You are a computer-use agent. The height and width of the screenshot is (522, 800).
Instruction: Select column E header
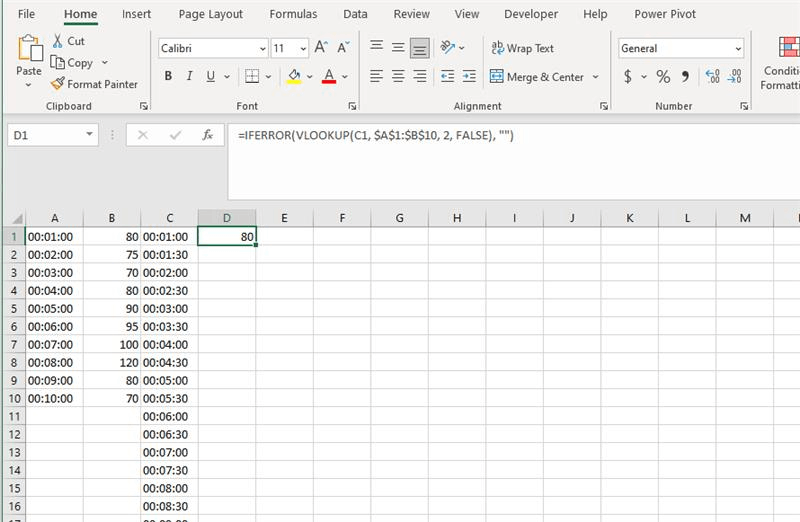(284, 218)
